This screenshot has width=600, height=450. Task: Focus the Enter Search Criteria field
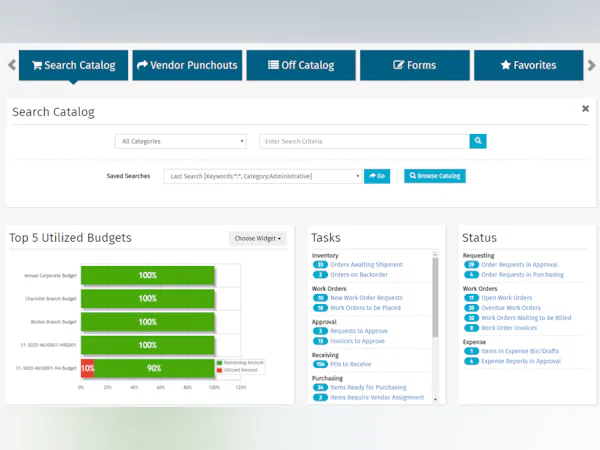(x=364, y=141)
